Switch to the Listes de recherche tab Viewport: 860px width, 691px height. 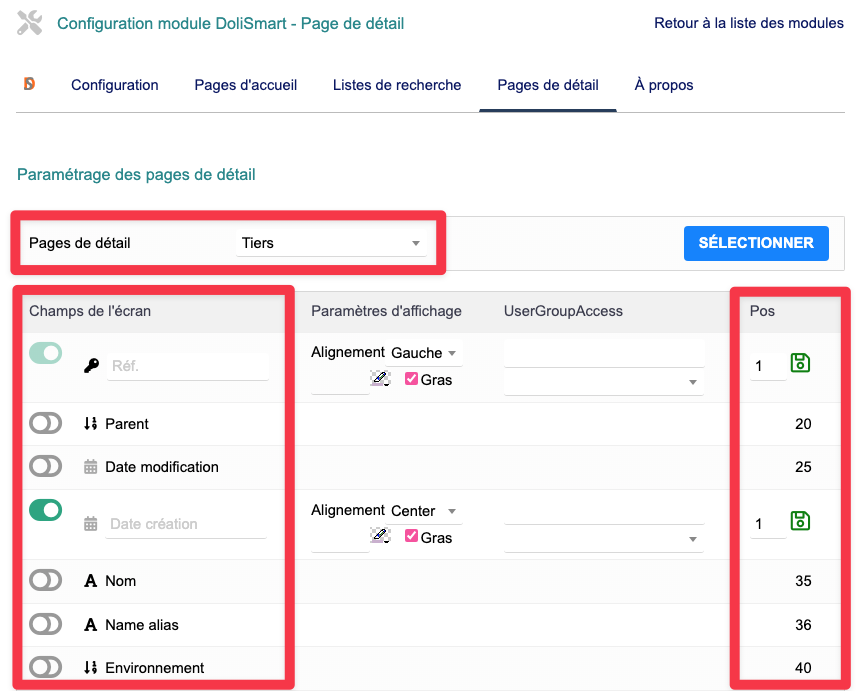tap(397, 85)
